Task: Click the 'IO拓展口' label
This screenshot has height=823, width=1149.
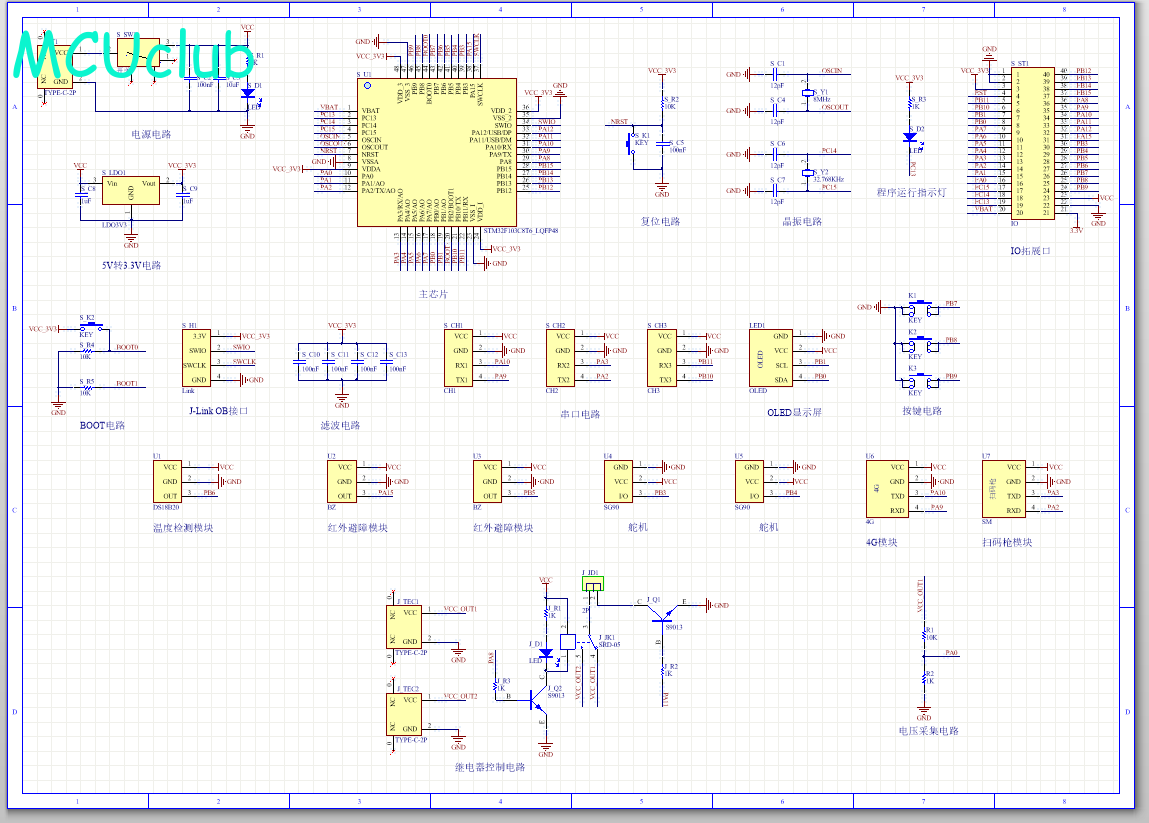Action: (1030, 251)
